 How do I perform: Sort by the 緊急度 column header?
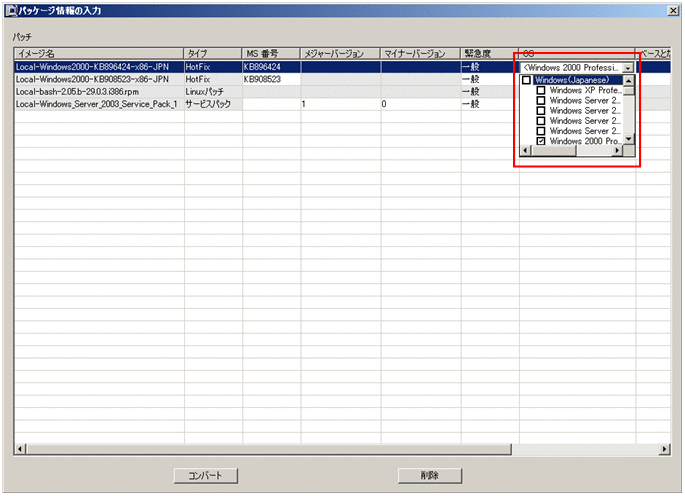490,54
